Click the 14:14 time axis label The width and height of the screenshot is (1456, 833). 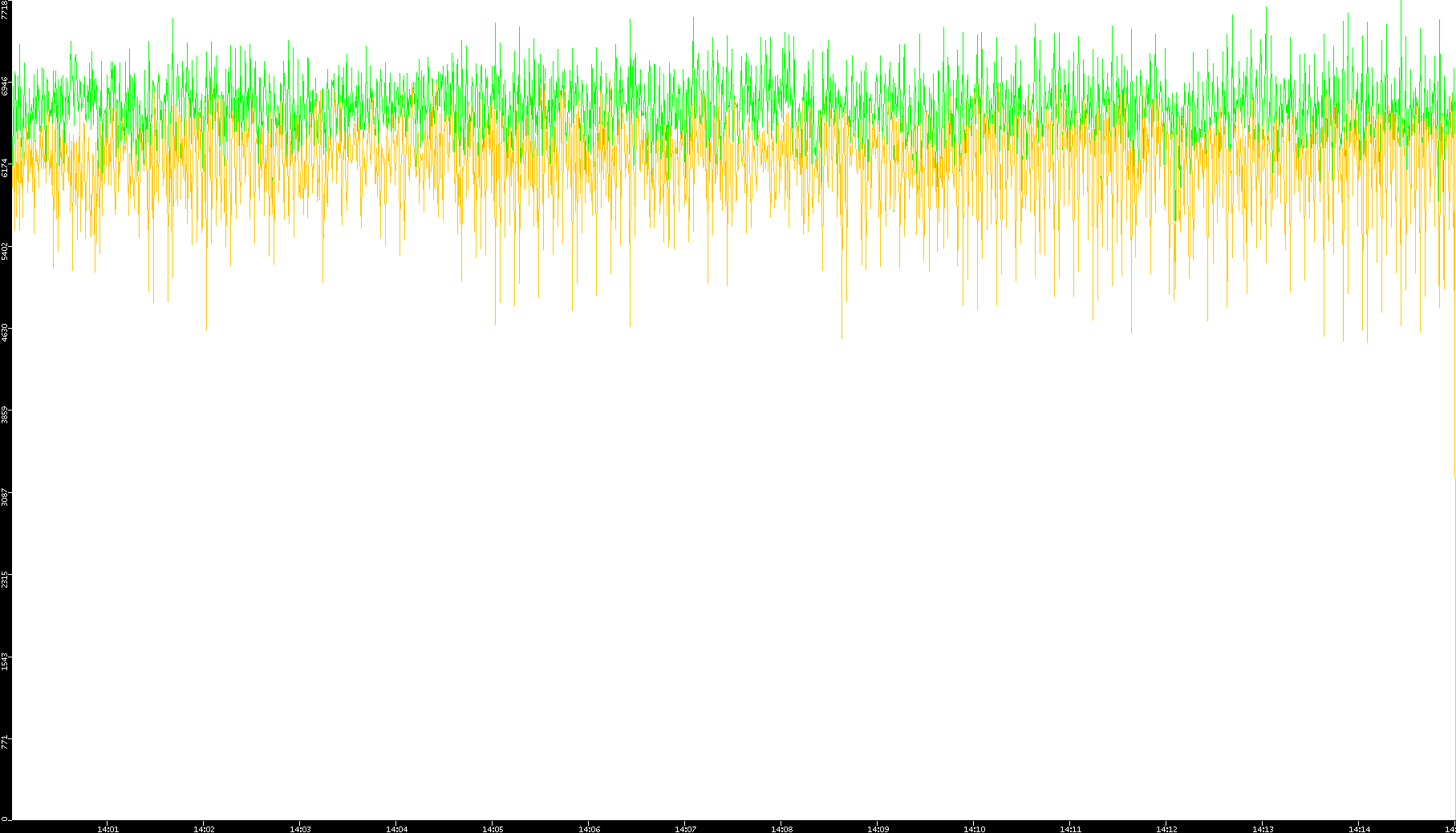(1359, 829)
